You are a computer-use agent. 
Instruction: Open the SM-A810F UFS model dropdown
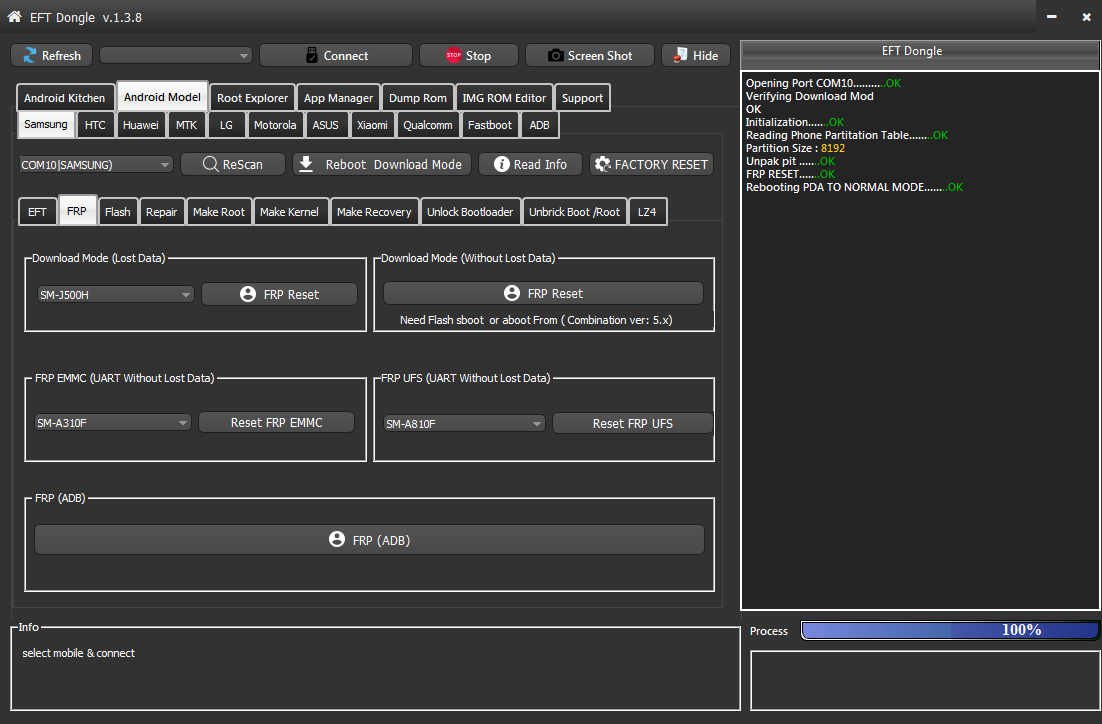click(x=465, y=424)
